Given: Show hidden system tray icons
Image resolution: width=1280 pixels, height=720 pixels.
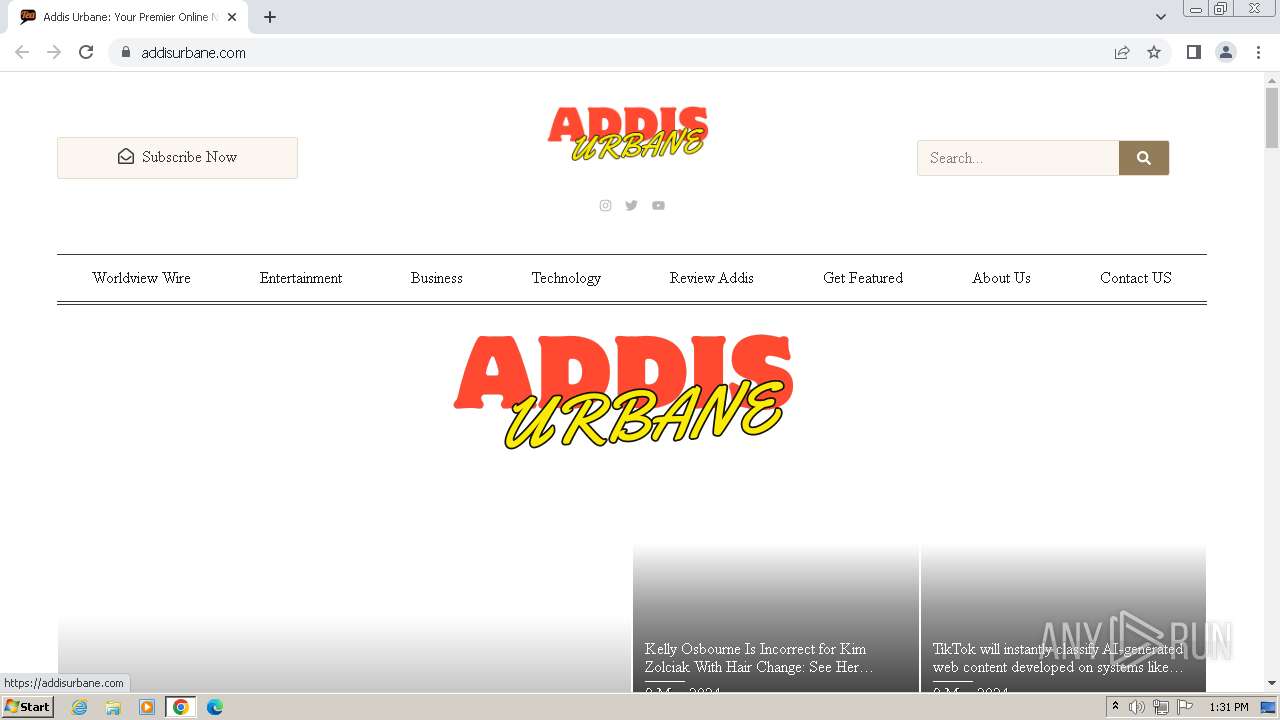Looking at the screenshot, I should pos(1115,707).
